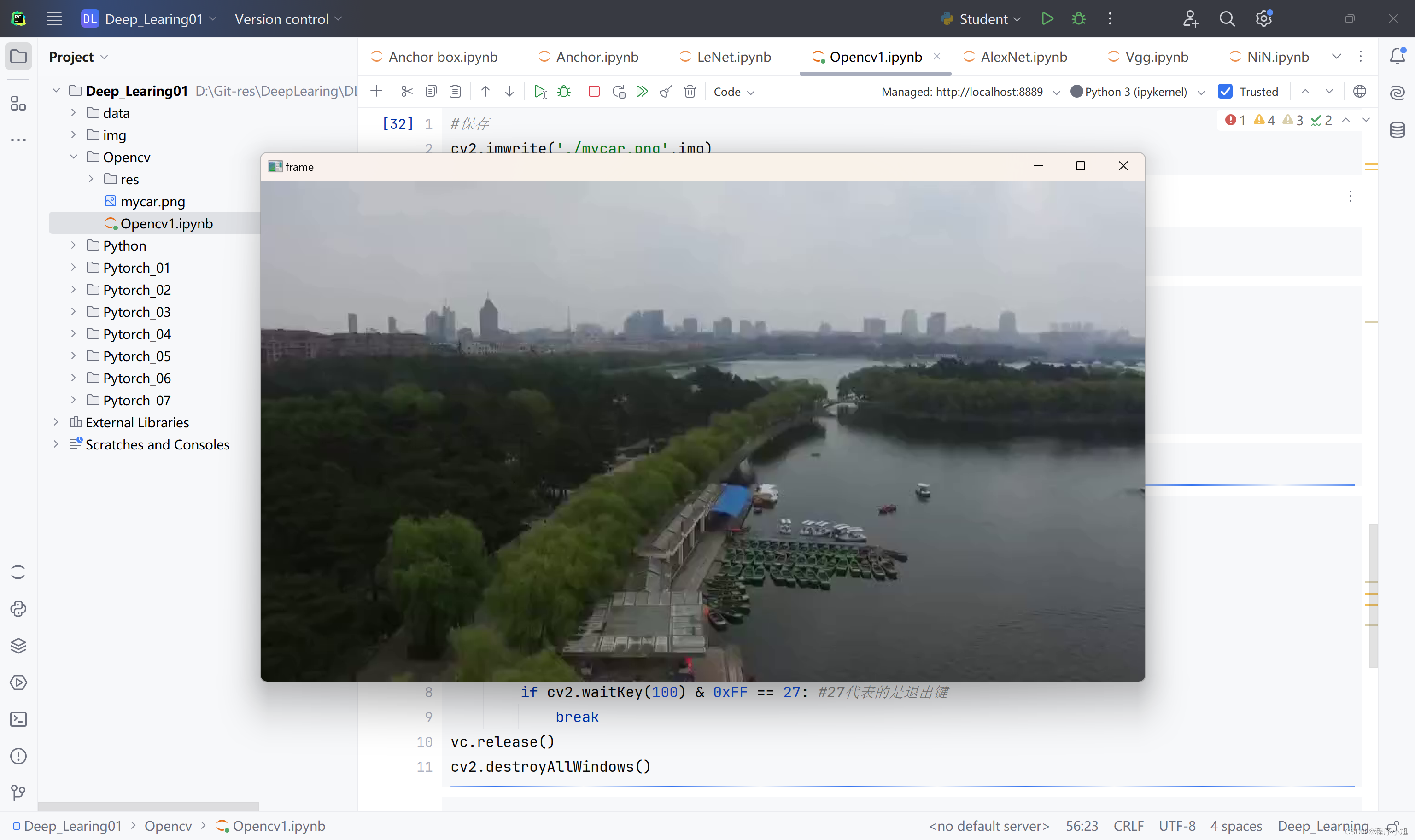Open the Database tool window
This screenshot has width=1415, height=840.
pyautogui.click(x=1397, y=129)
